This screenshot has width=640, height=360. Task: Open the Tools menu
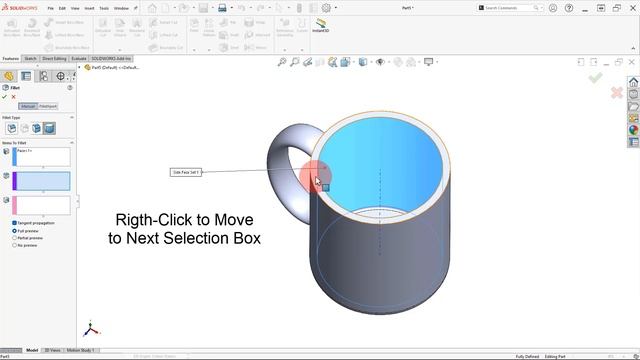[104, 8]
